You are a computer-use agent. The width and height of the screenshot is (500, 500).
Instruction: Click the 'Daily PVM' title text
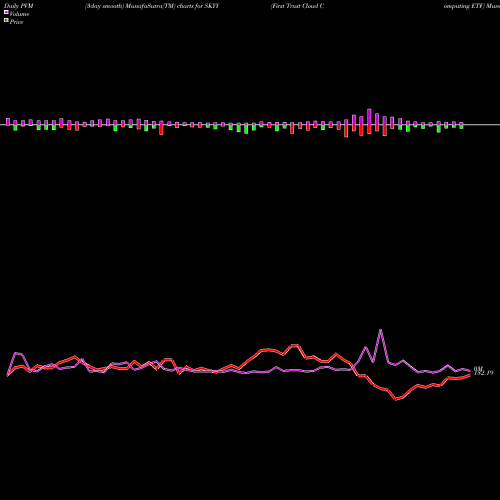(x=19, y=6)
